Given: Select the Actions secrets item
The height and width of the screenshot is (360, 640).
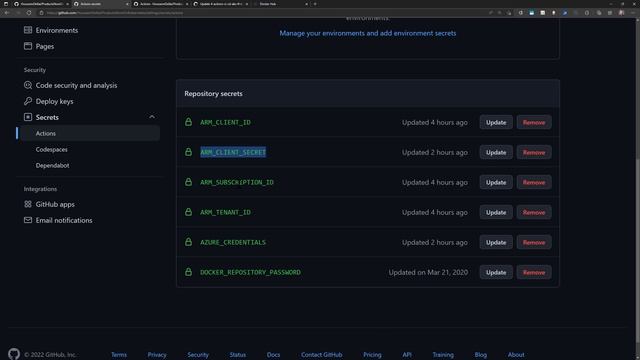Looking at the screenshot, I should (90, 133).
